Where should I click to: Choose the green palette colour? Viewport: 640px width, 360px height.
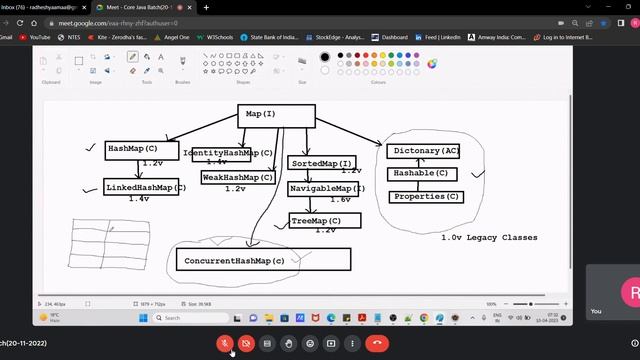pos(391,56)
